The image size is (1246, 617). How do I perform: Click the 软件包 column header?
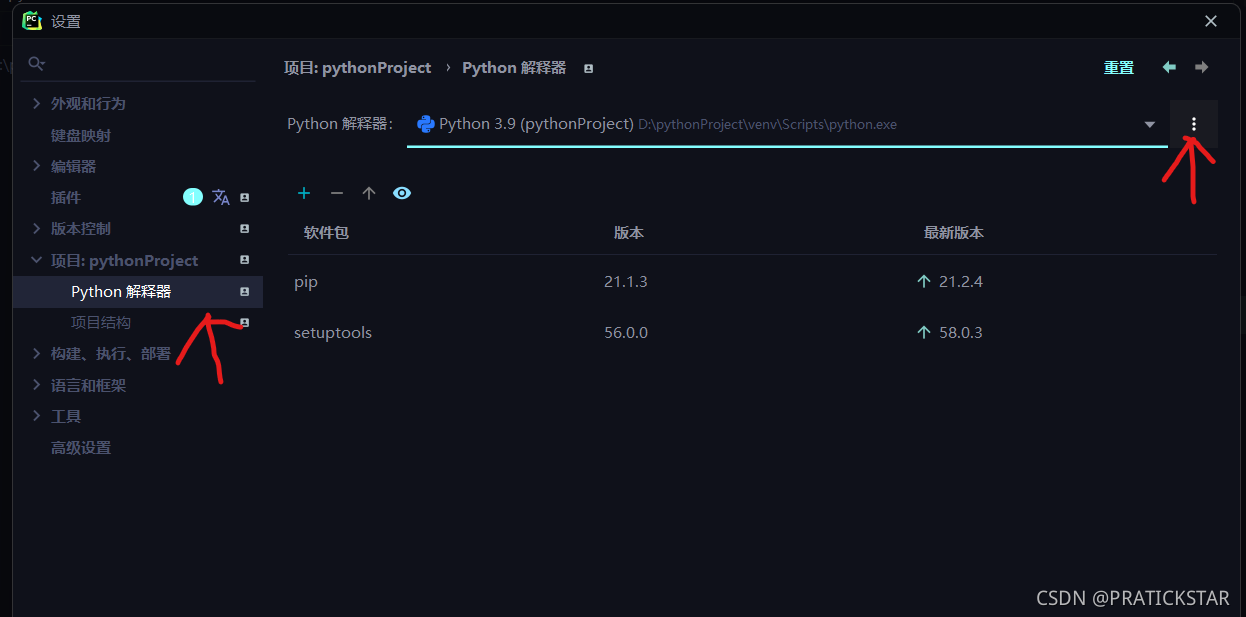pyautogui.click(x=326, y=233)
